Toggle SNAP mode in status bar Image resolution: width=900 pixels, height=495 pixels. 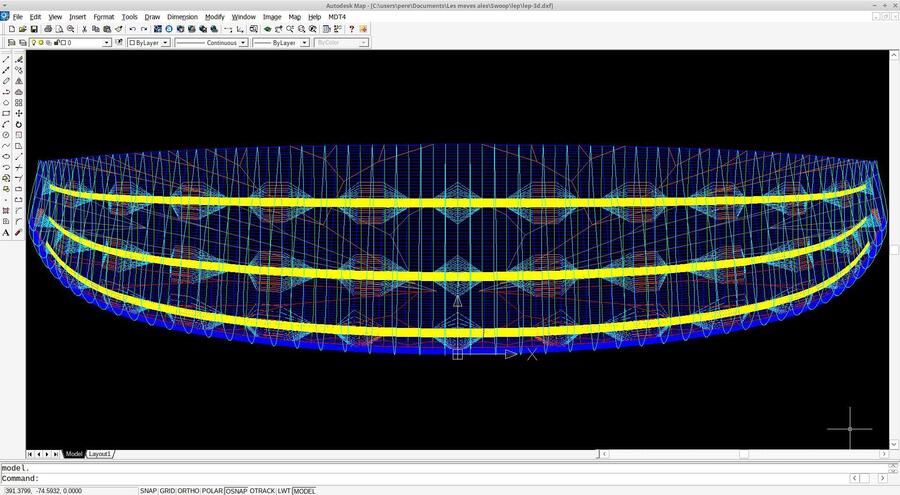148,490
